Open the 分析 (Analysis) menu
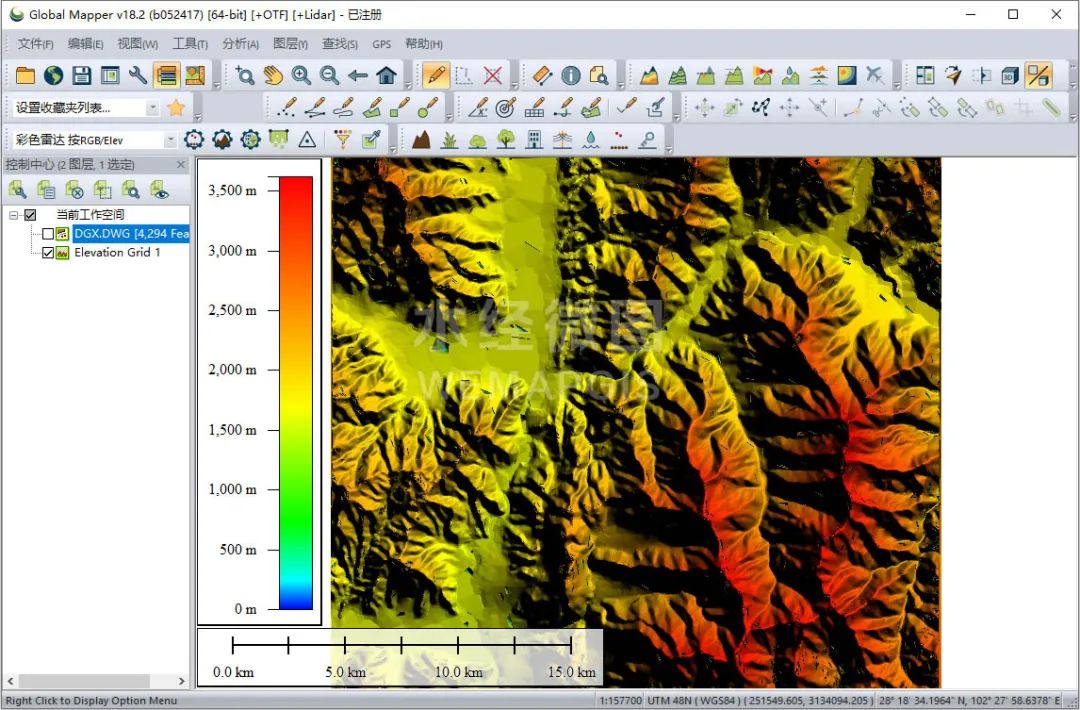This screenshot has height=710, width=1080. pos(240,44)
